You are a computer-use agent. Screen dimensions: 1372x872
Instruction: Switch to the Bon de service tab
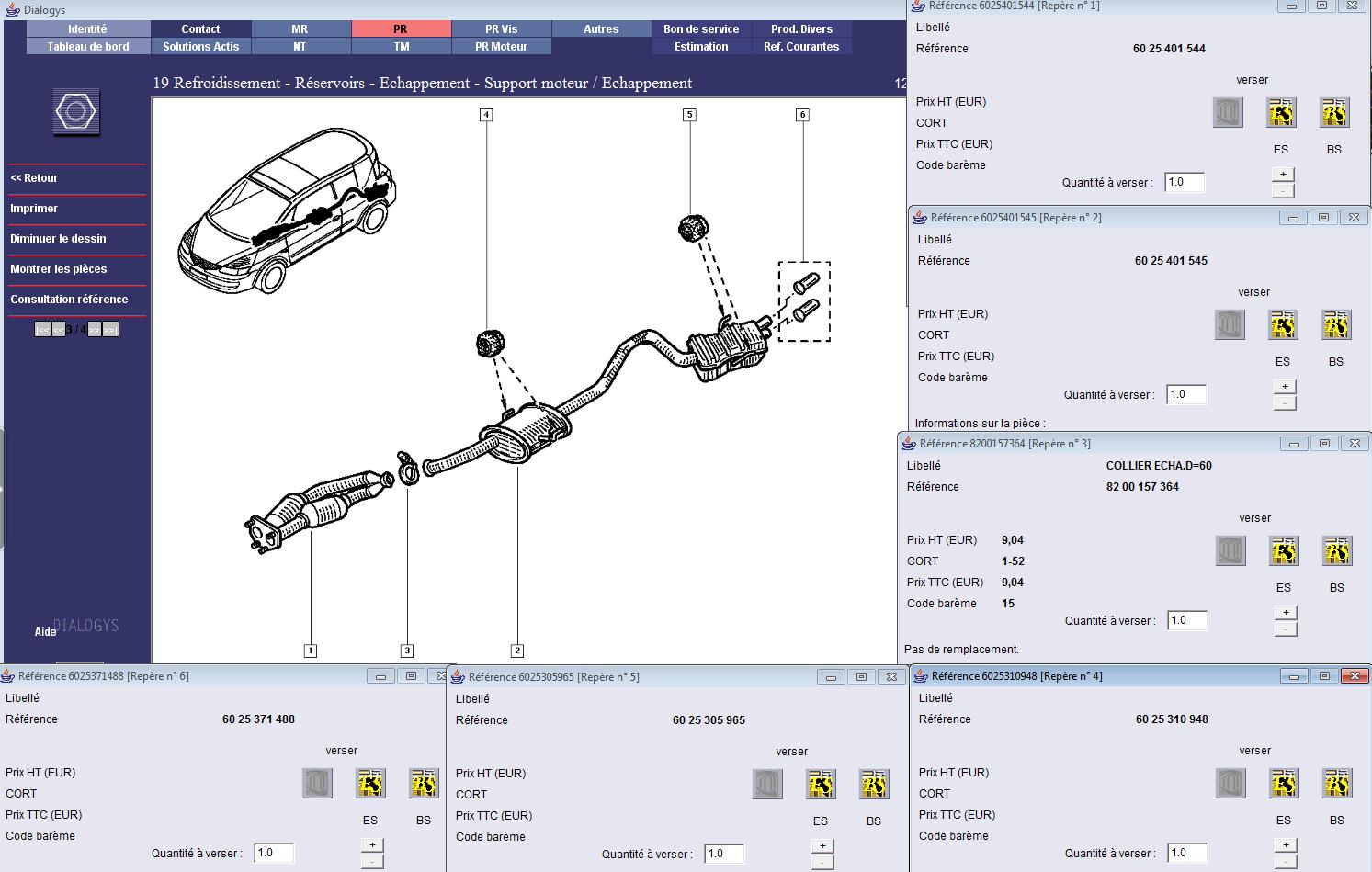tap(701, 29)
